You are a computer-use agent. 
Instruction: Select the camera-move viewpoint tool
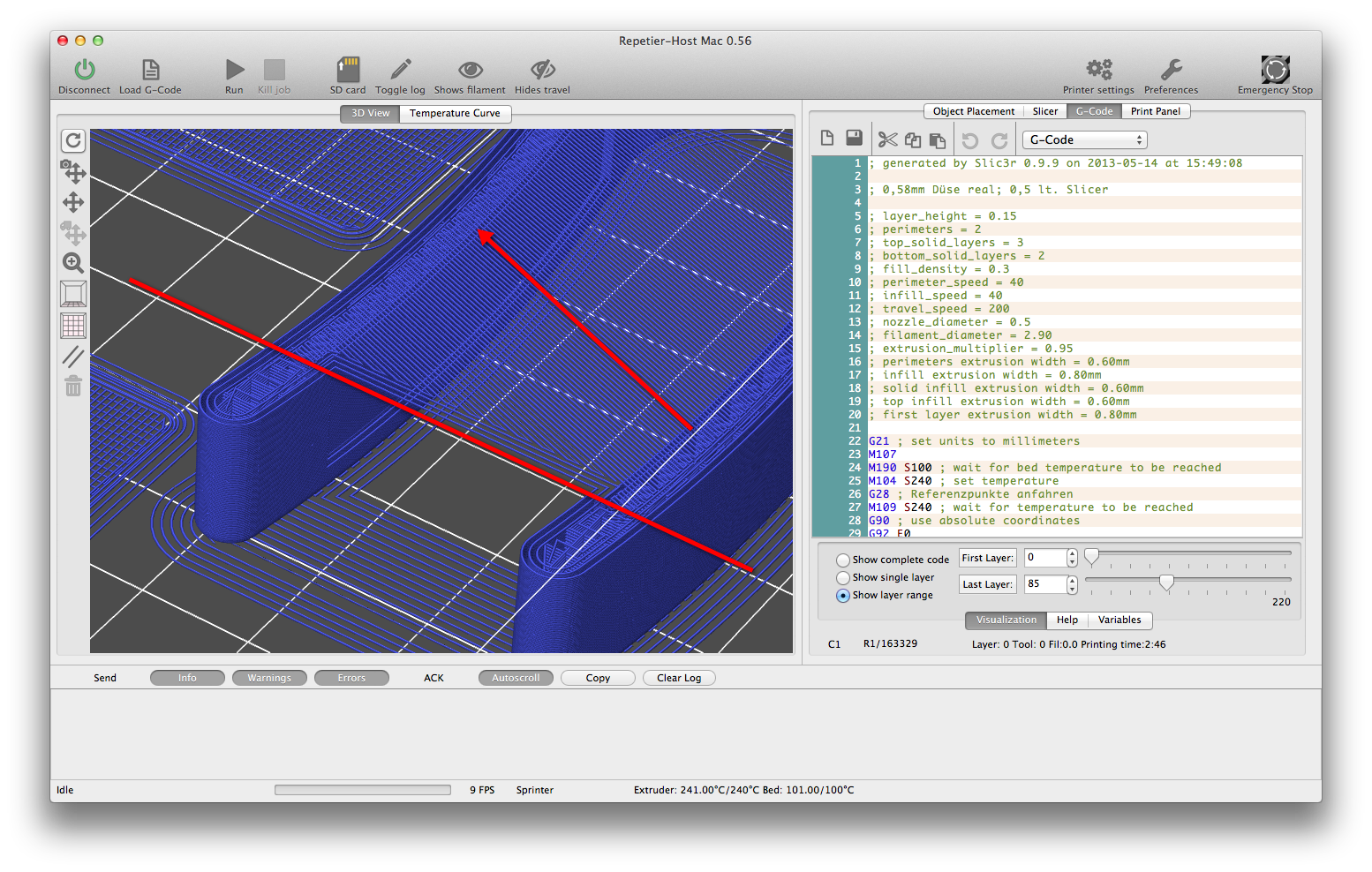(x=73, y=172)
